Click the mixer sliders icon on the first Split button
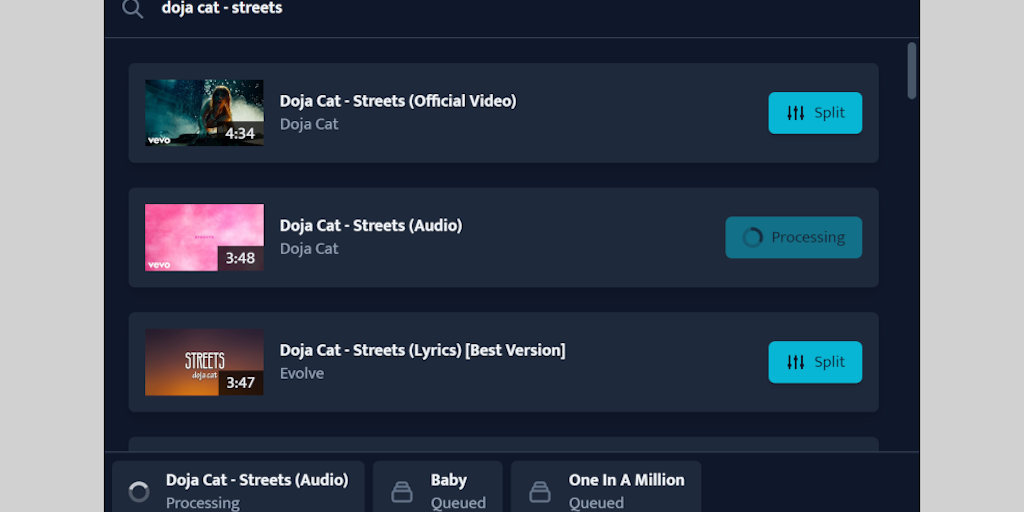This screenshot has width=1024, height=512. pos(795,113)
